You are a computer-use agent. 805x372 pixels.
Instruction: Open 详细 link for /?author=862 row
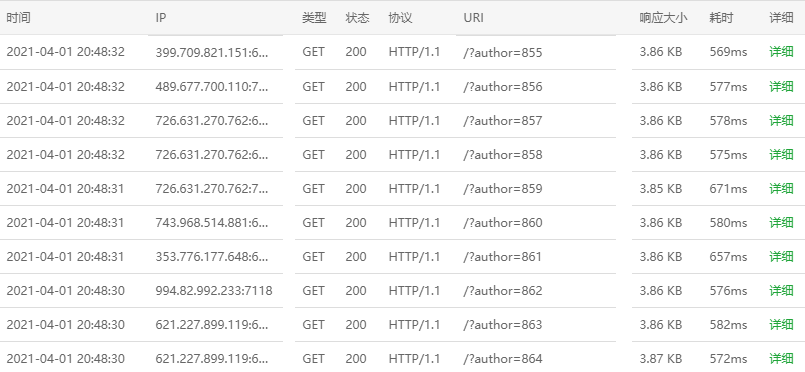click(x=781, y=290)
